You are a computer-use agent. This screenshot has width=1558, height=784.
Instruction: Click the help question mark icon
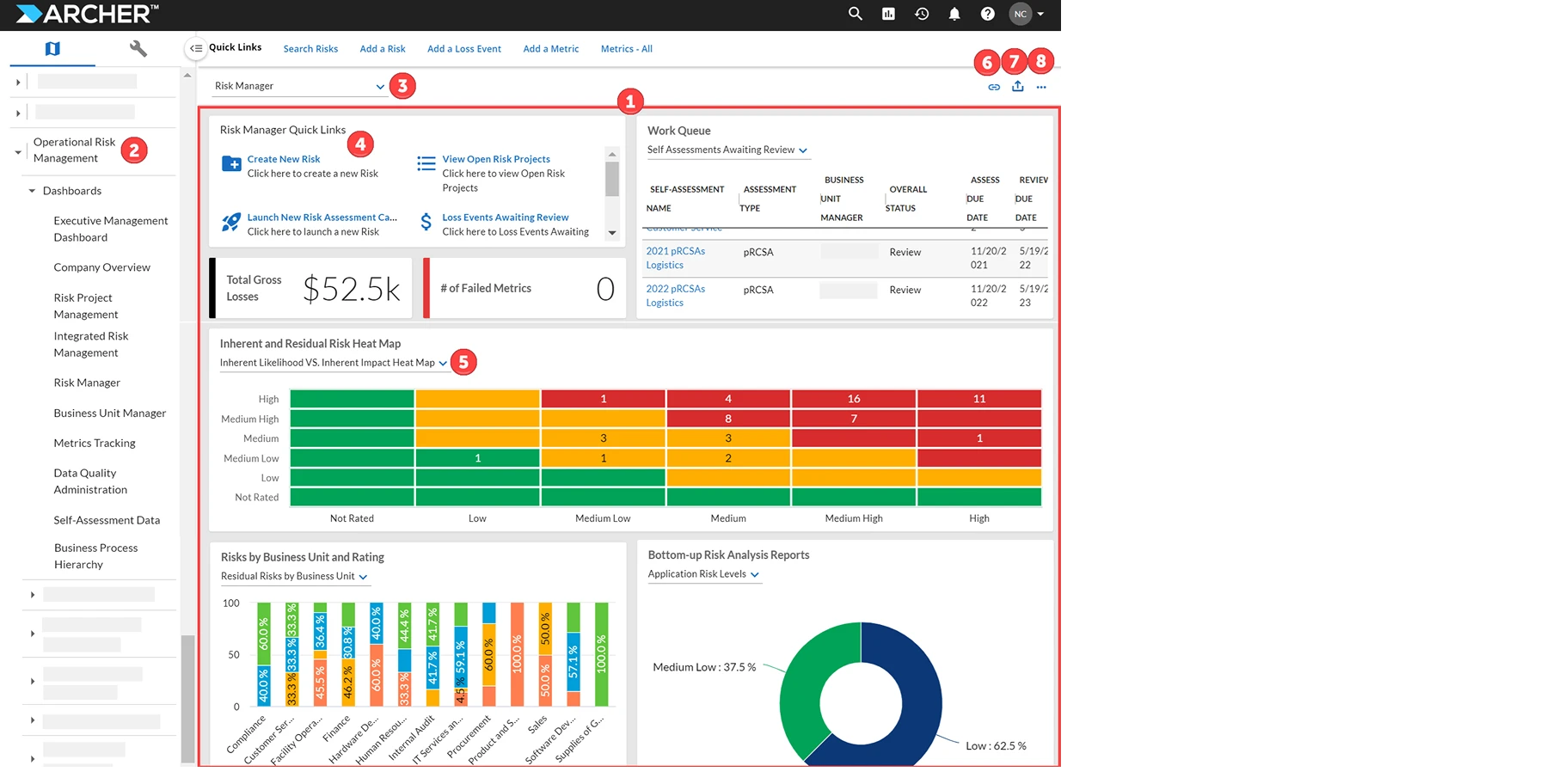[988, 14]
